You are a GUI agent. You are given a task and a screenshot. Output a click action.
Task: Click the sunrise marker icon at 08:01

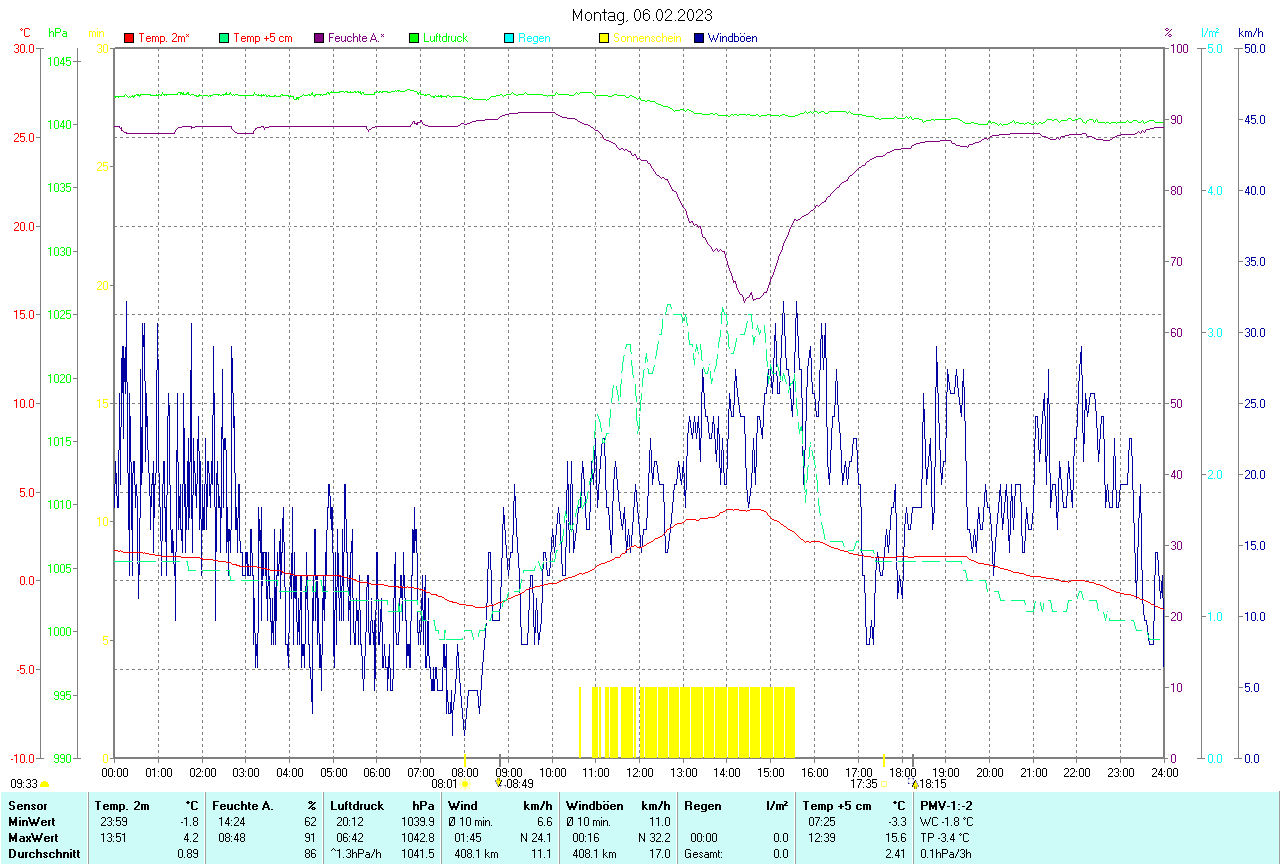(x=464, y=785)
